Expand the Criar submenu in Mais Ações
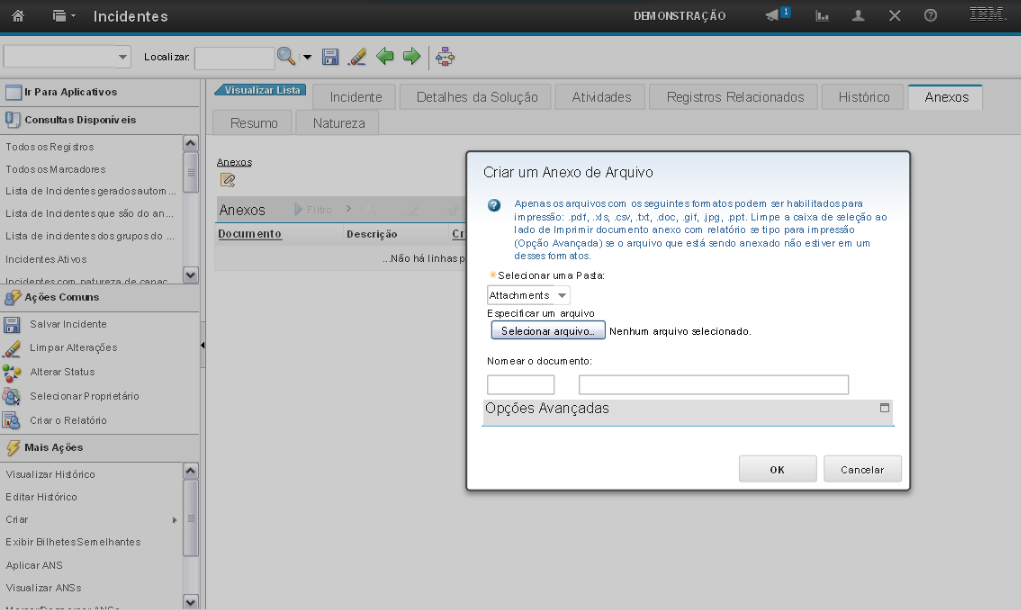Screen dimensions: 1021x610 (174, 520)
